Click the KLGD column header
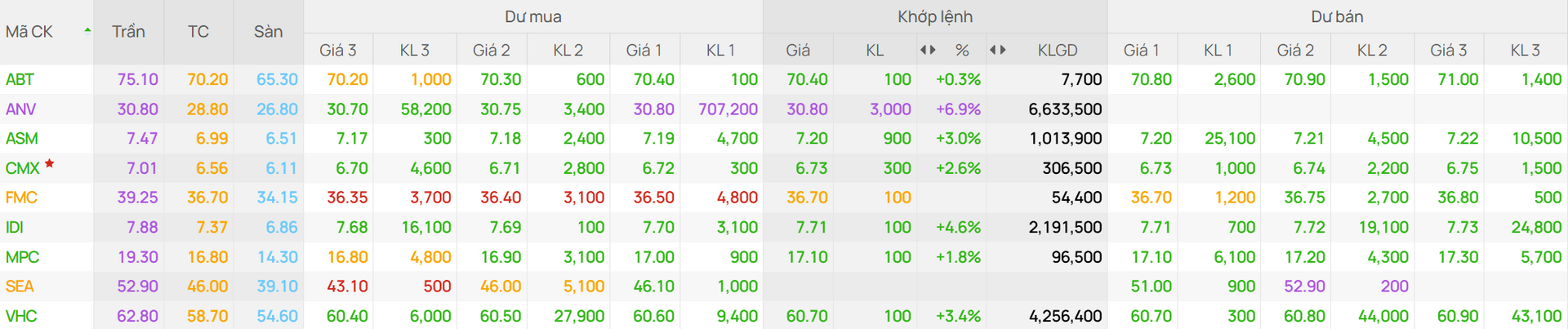 click(x=1058, y=51)
